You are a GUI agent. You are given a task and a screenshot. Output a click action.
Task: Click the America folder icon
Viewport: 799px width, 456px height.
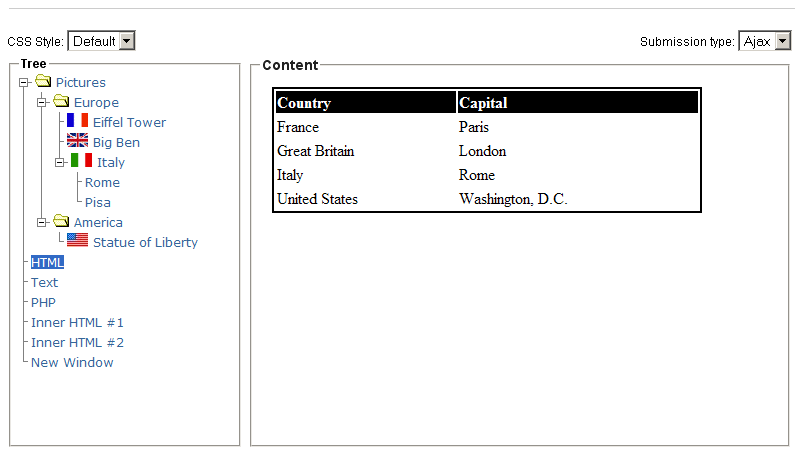pos(61,221)
